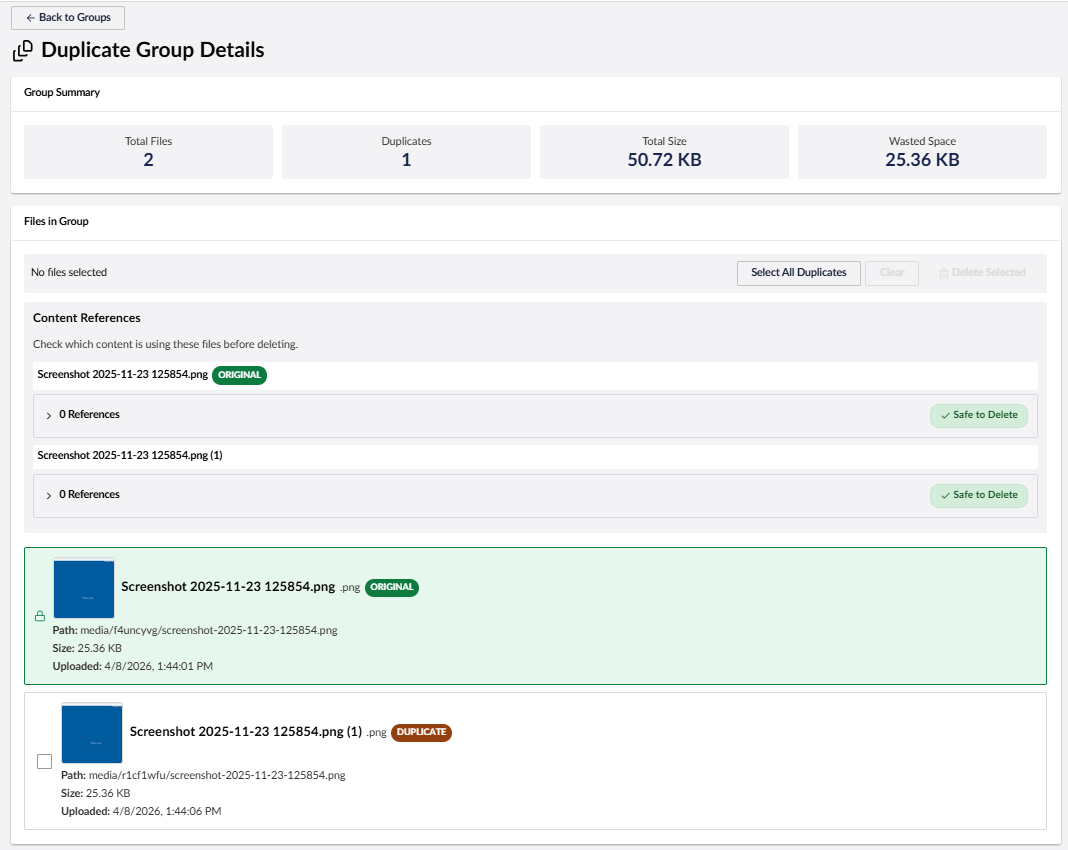Click the Duplicate Group Details page title

pyautogui.click(x=153, y=50)
